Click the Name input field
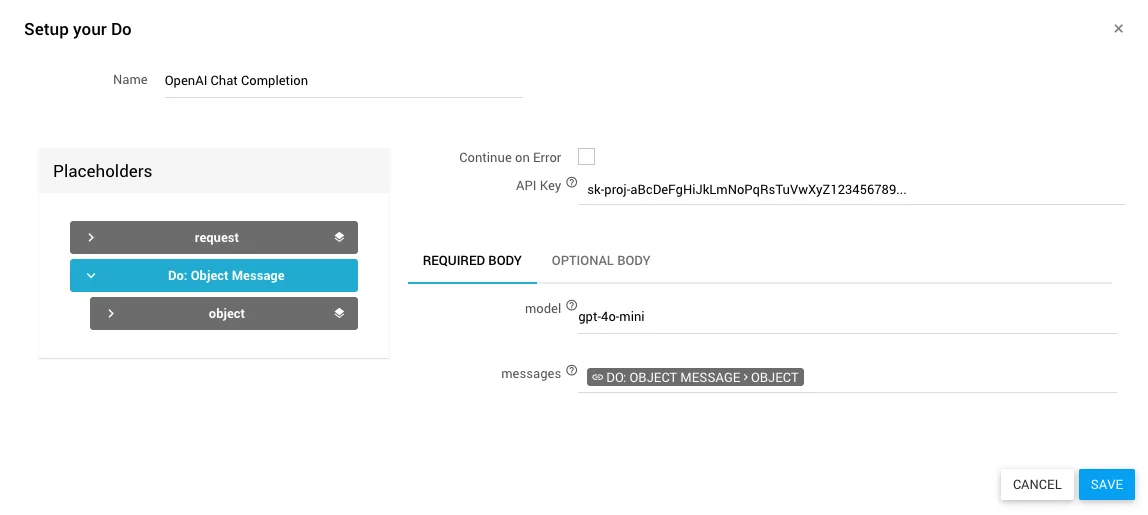1148x515 pixels. coord(343,81)
